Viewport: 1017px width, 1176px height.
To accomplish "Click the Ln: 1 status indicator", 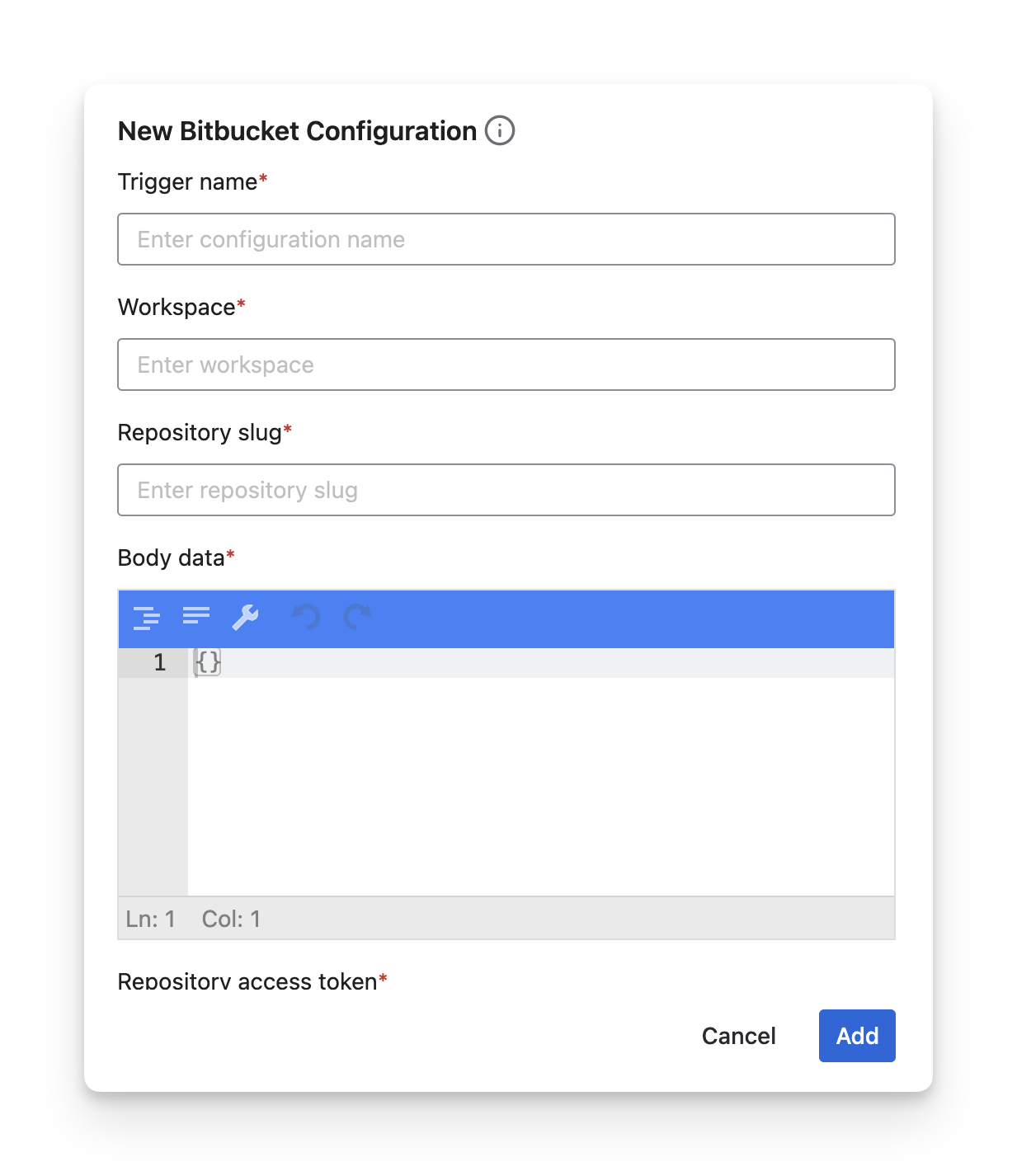I will 151,919.
